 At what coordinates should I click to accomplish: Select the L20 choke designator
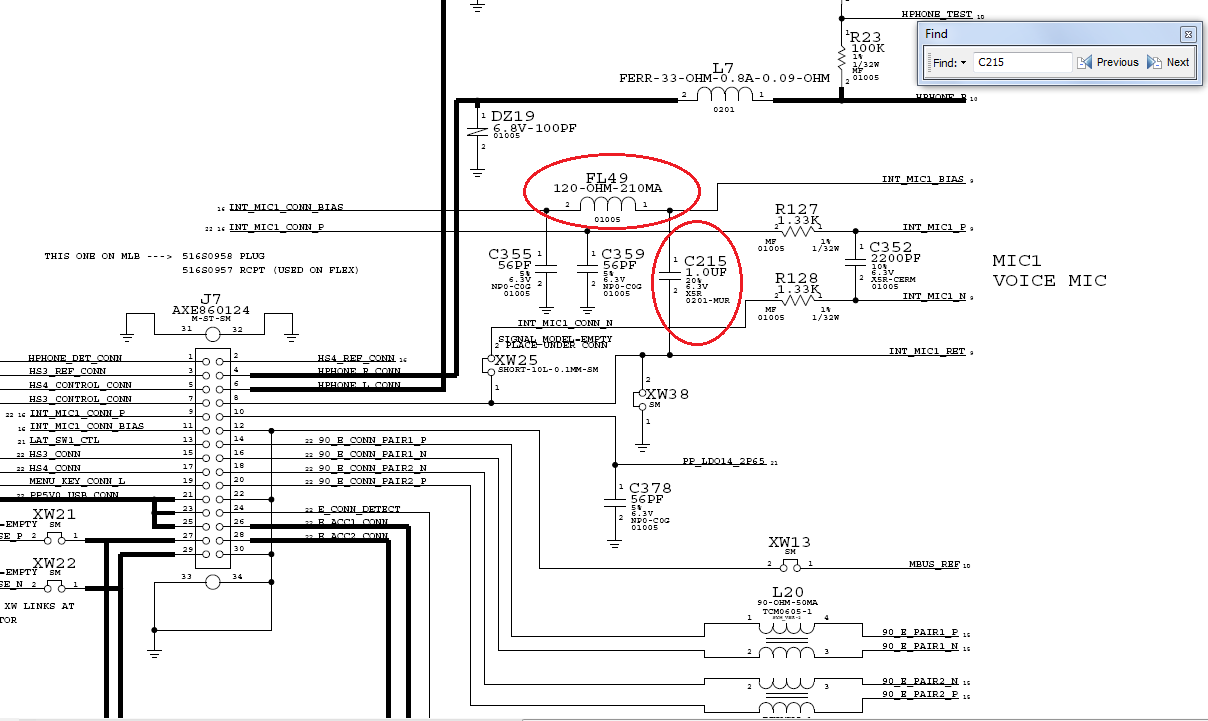788,592
